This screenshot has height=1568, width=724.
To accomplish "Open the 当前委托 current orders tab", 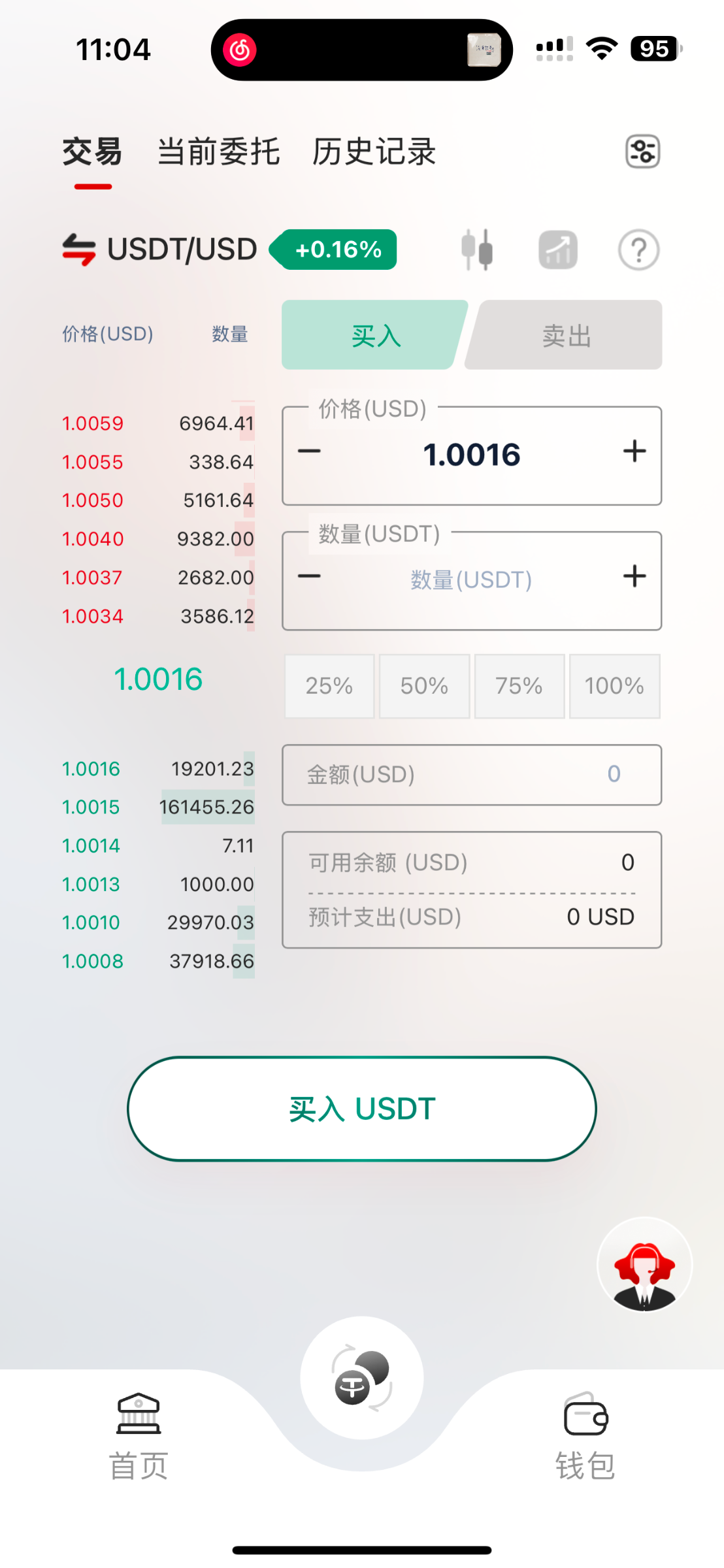I will pos(219,152).
